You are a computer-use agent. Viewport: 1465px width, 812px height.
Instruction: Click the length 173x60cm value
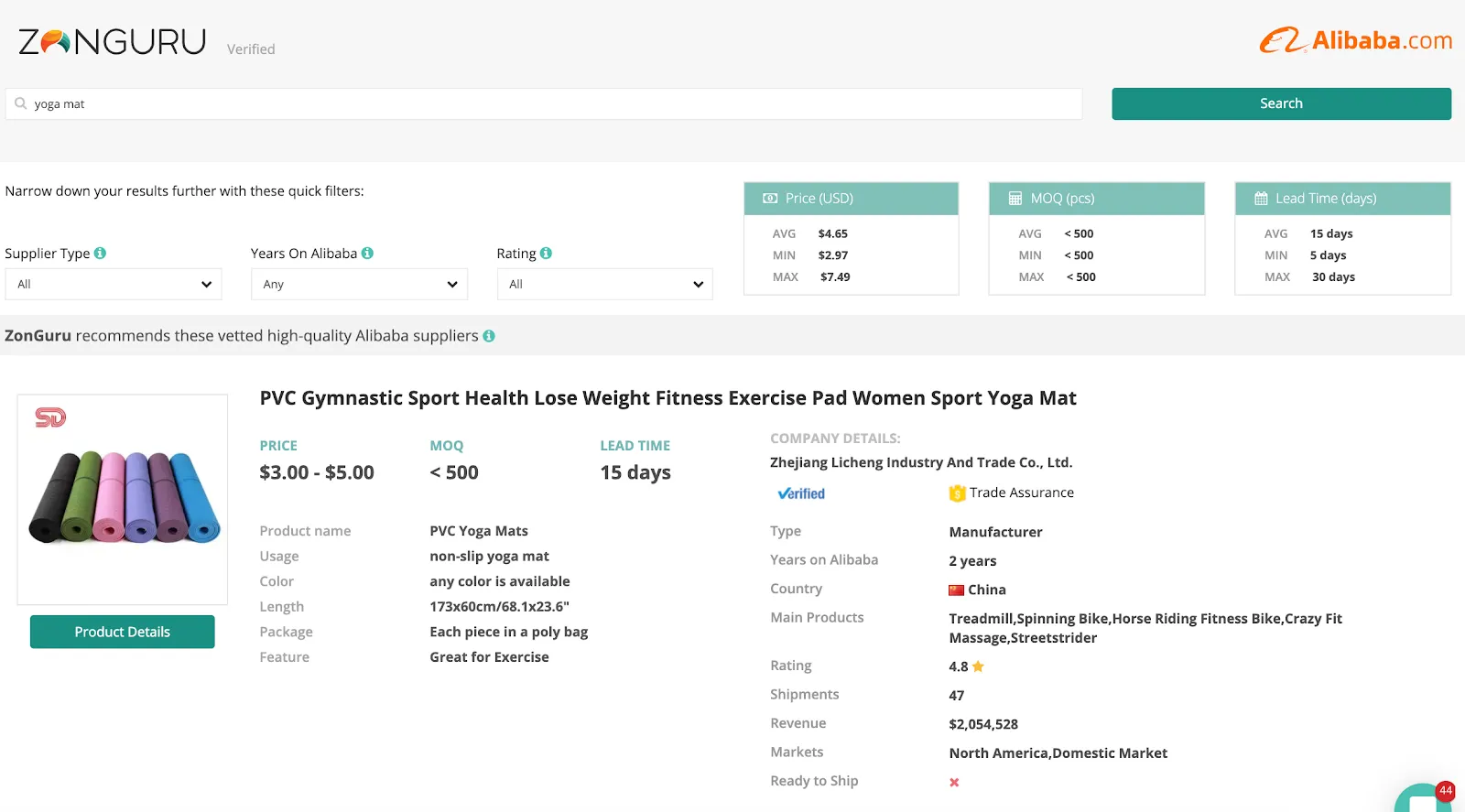point(500,607)
